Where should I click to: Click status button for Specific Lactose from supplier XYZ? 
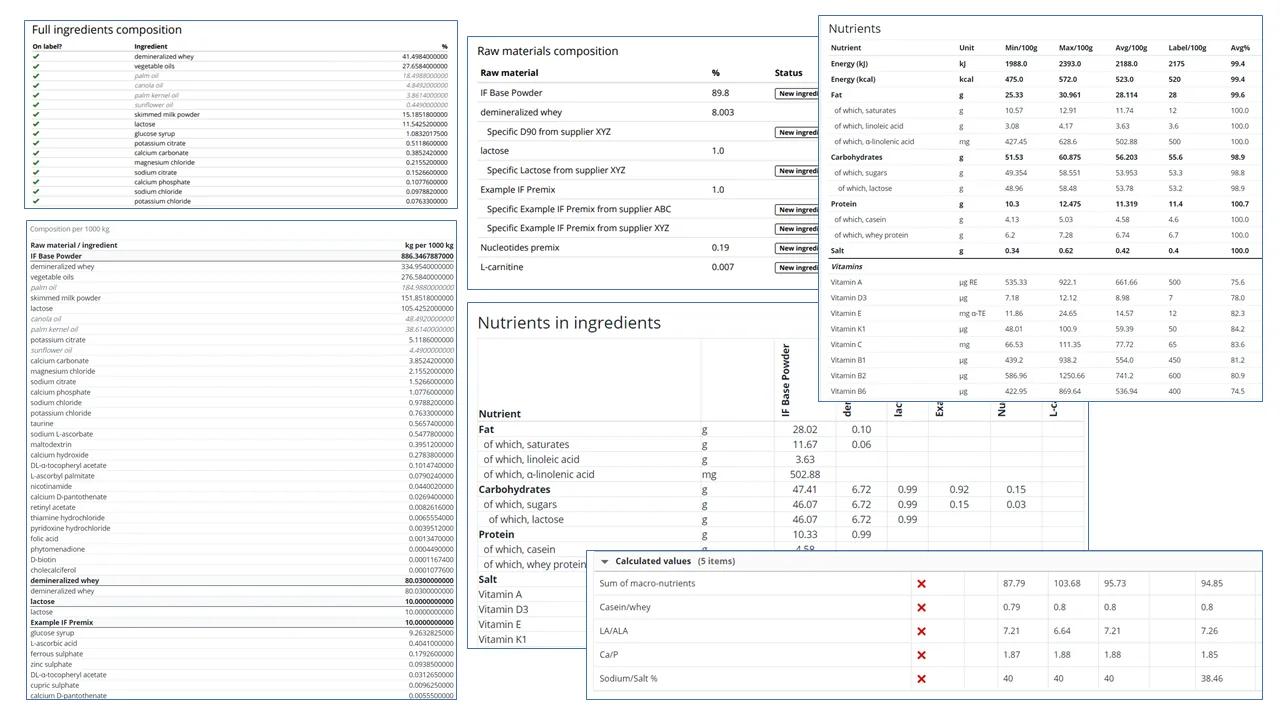point(797,171)
